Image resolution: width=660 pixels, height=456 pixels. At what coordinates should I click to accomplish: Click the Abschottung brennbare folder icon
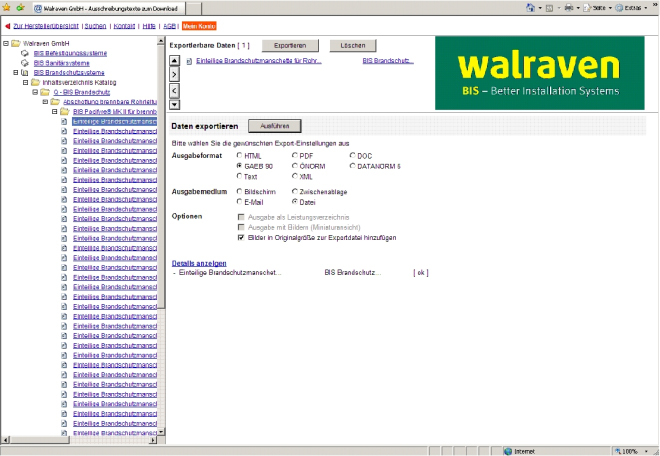[55, 101]
